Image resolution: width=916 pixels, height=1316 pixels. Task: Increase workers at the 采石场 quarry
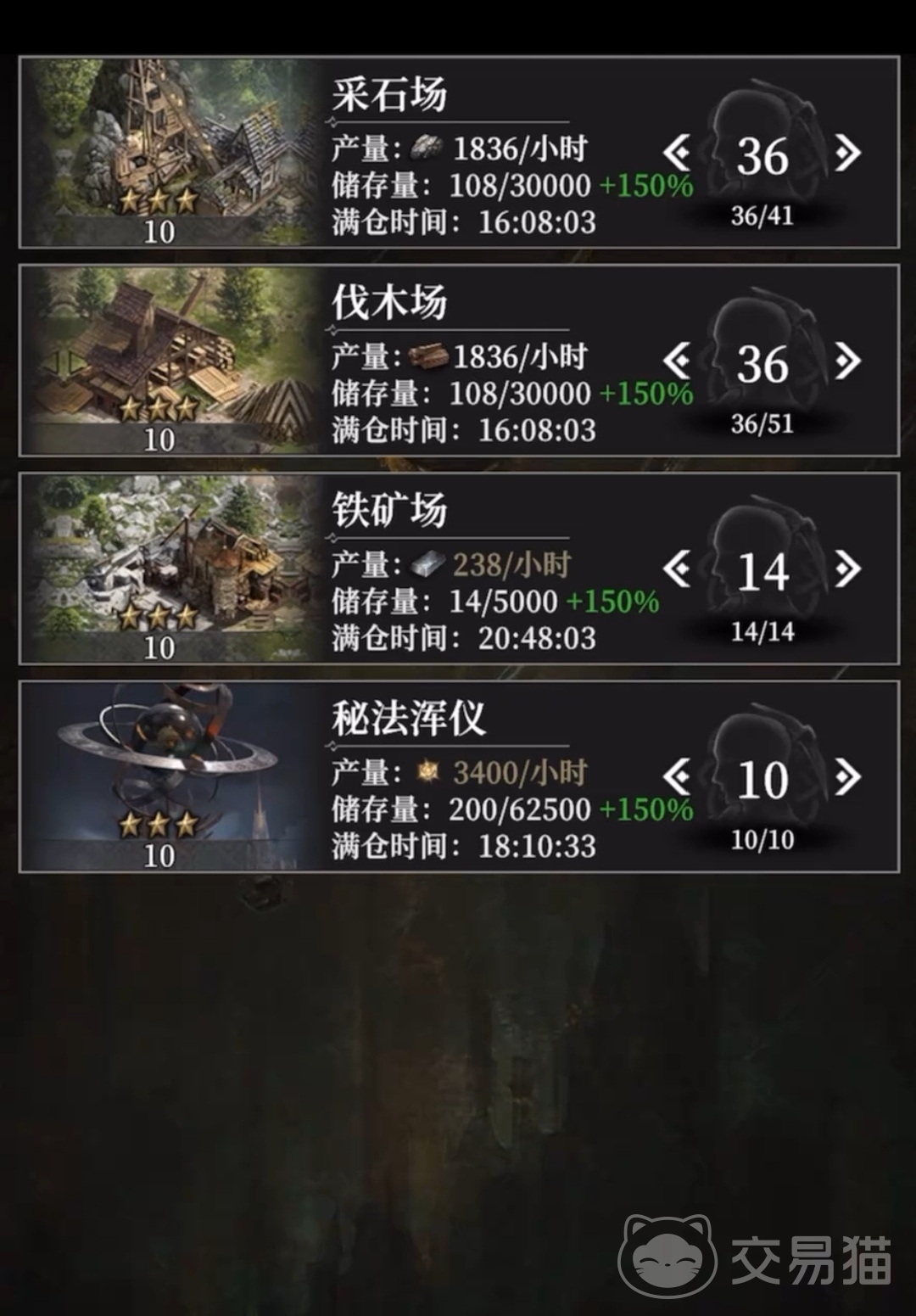pyautogui.click(x=847, y=154)
